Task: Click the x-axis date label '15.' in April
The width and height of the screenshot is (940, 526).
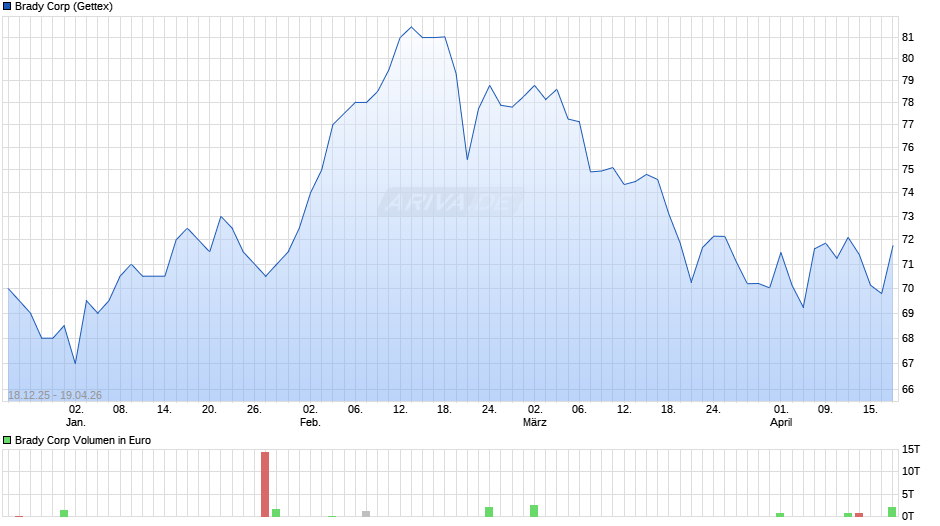Action: pyautogui.click(x=870, y=410)
